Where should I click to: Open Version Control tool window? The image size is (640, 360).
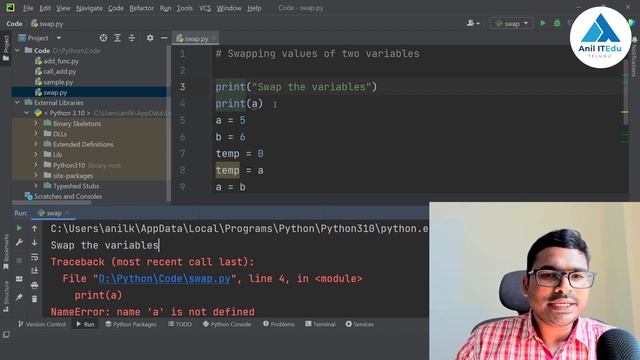(42, 324)
